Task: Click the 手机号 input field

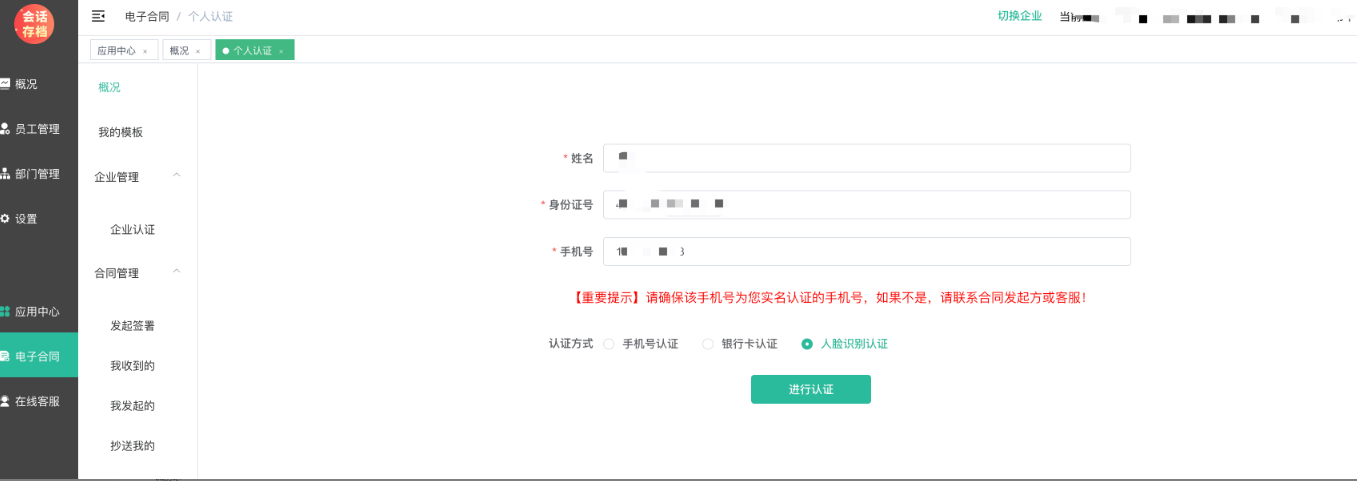Action: tap(866, 251)
